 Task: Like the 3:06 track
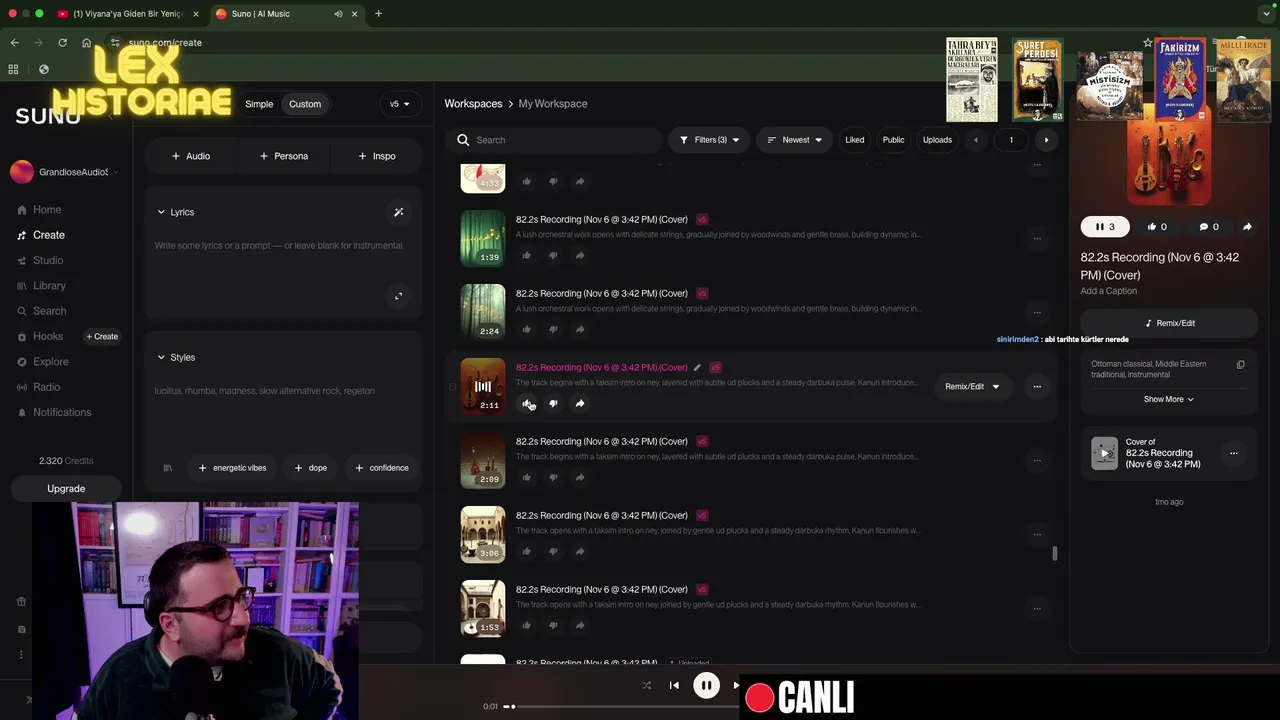(527, 551)
